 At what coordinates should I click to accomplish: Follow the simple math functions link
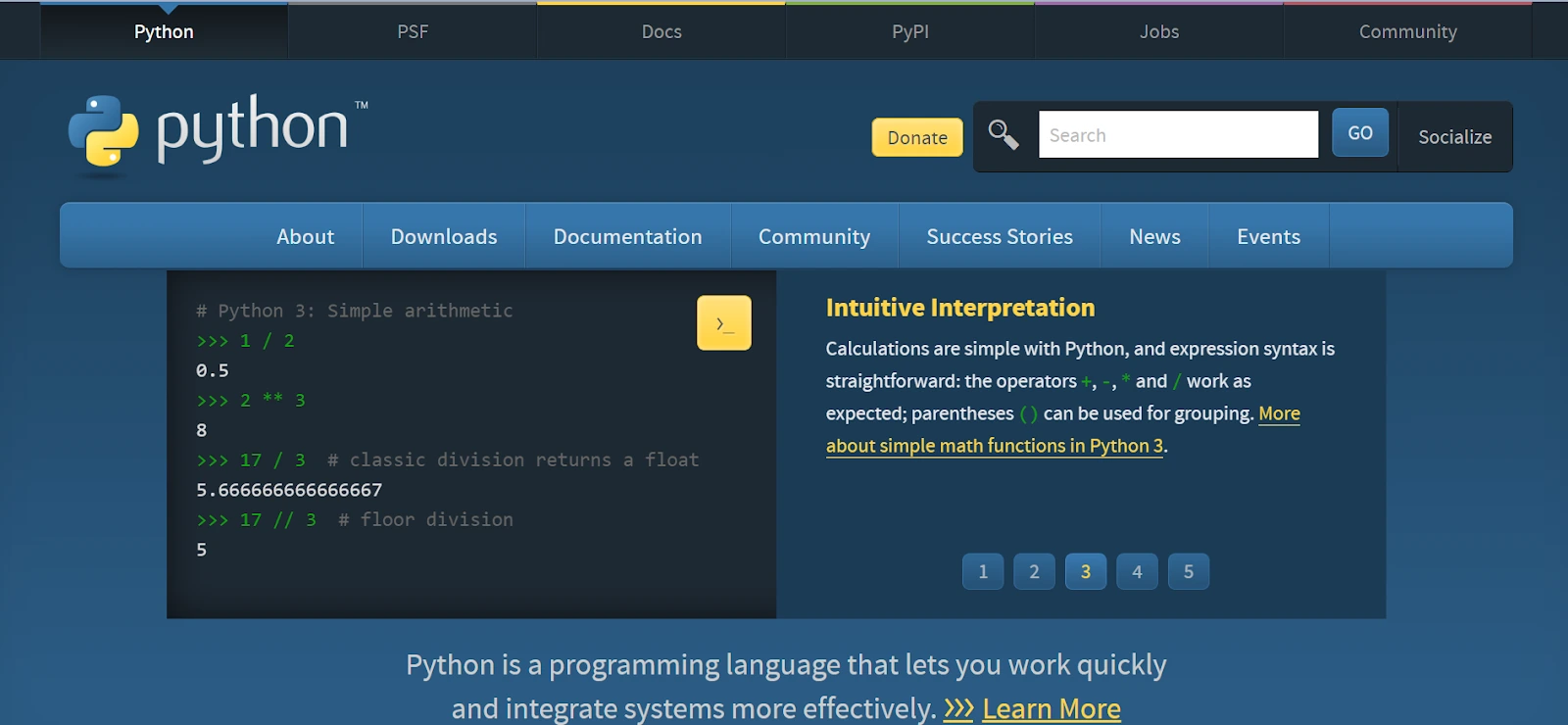(x=995, y=446)
